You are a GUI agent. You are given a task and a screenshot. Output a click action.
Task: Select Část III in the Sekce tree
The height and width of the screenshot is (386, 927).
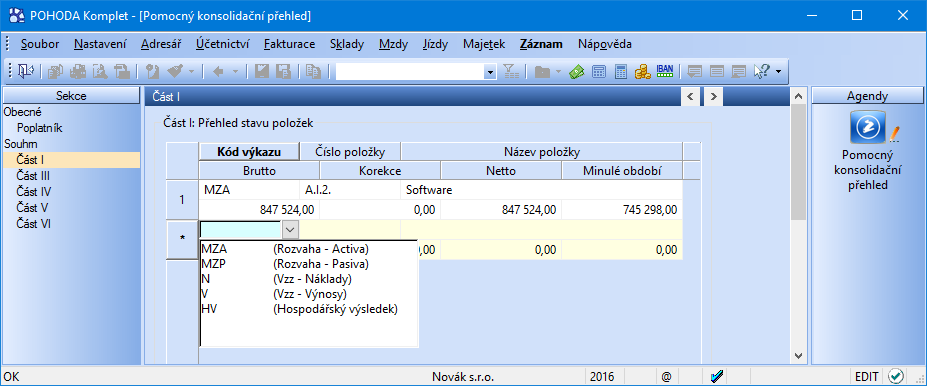tap(33, 176)
